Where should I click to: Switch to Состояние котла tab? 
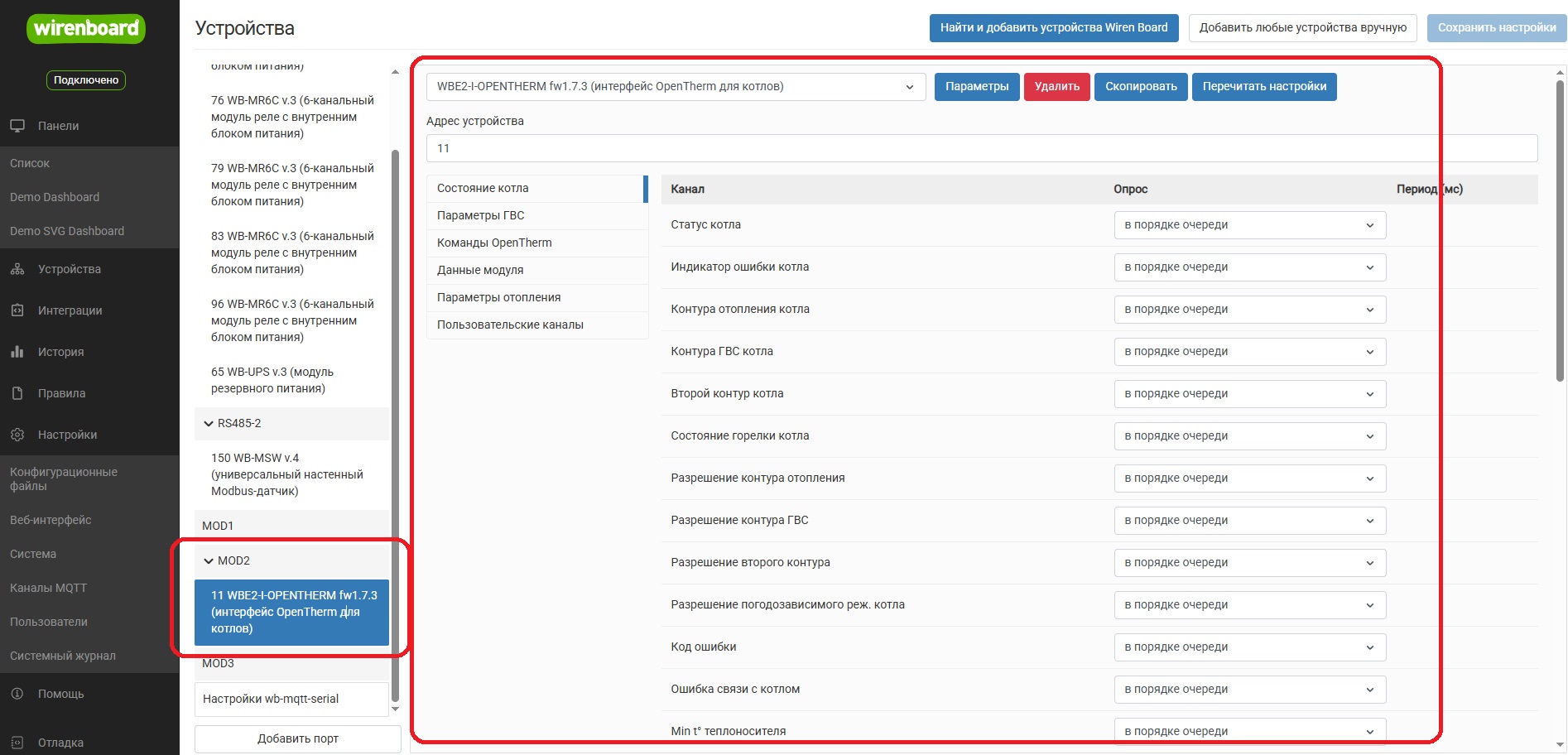(x=536, y=188)
